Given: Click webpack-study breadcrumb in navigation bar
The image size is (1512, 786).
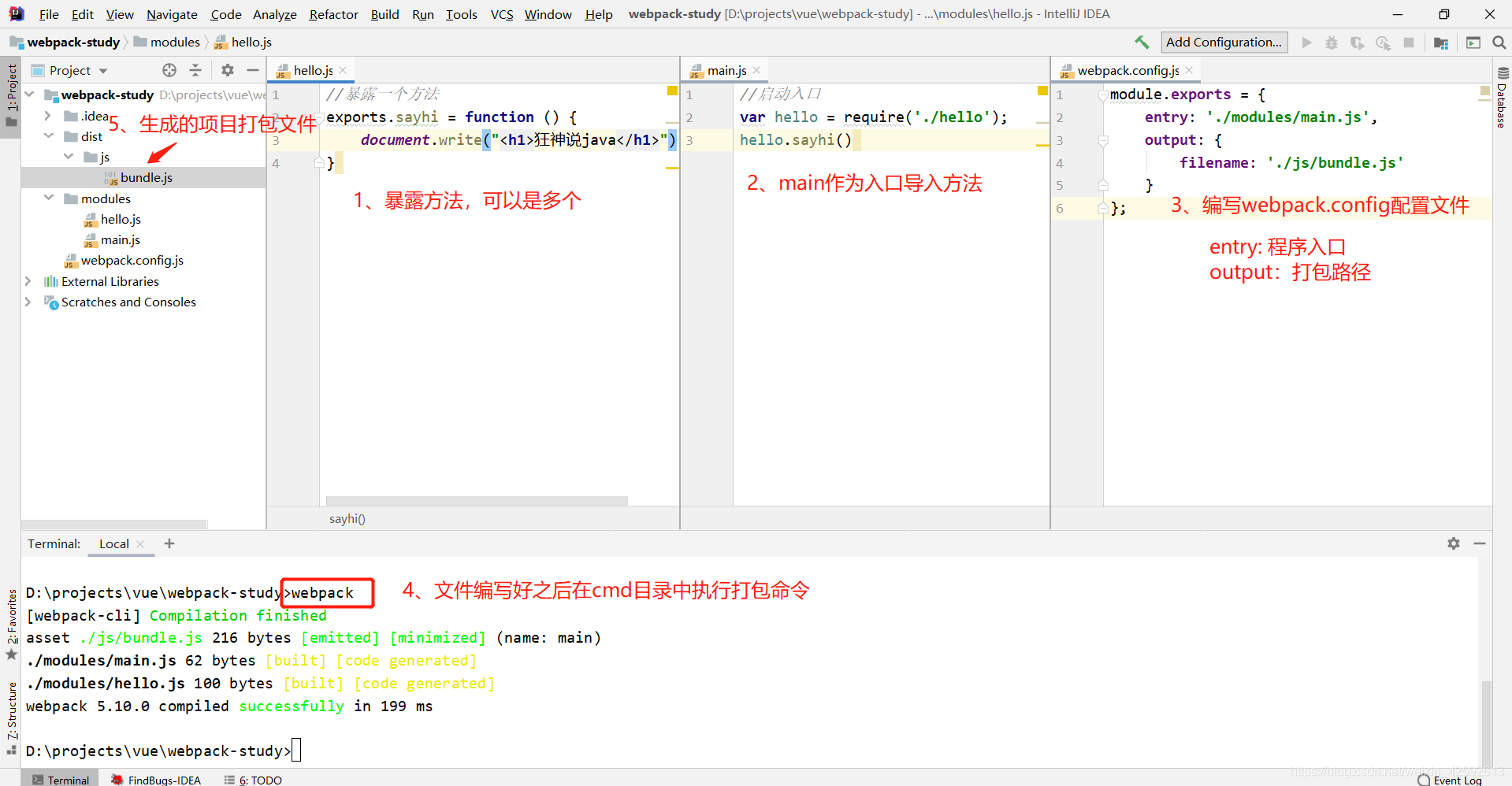Looking at the screenshot, I should (65, 42).
